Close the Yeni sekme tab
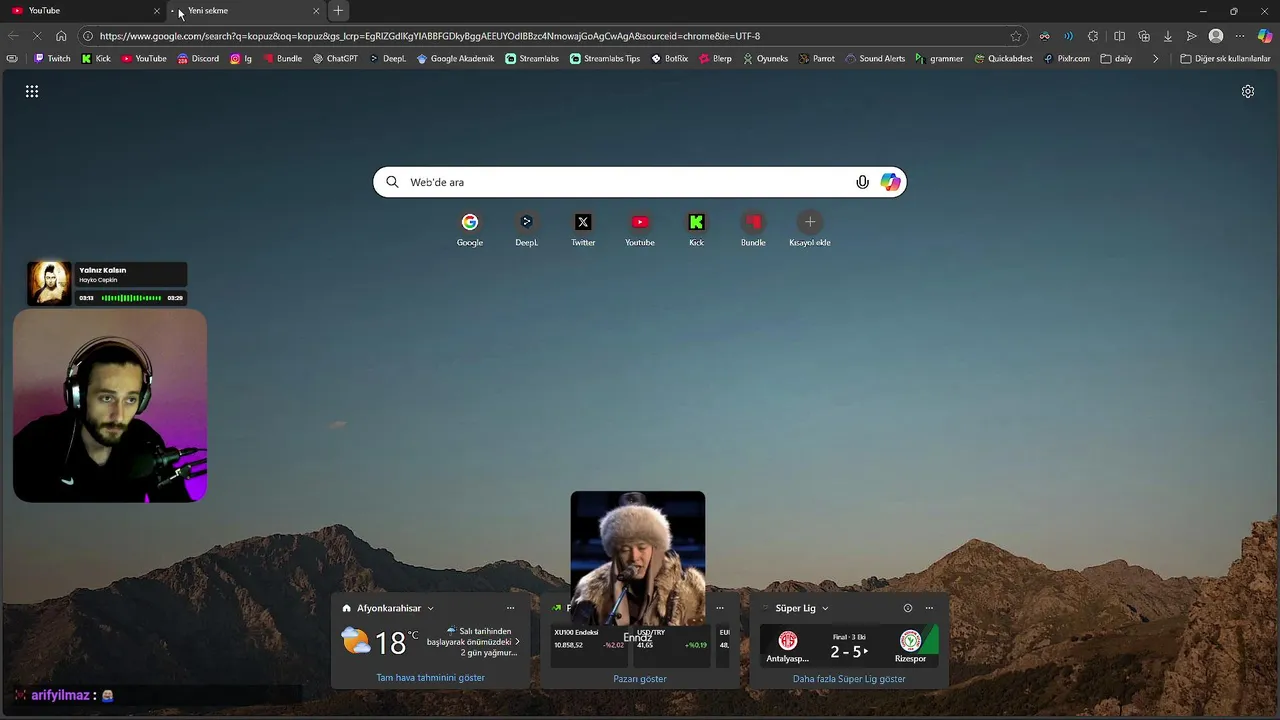Image resolution: width=1280 pixels, height=720 pixels. pos(316,11)
